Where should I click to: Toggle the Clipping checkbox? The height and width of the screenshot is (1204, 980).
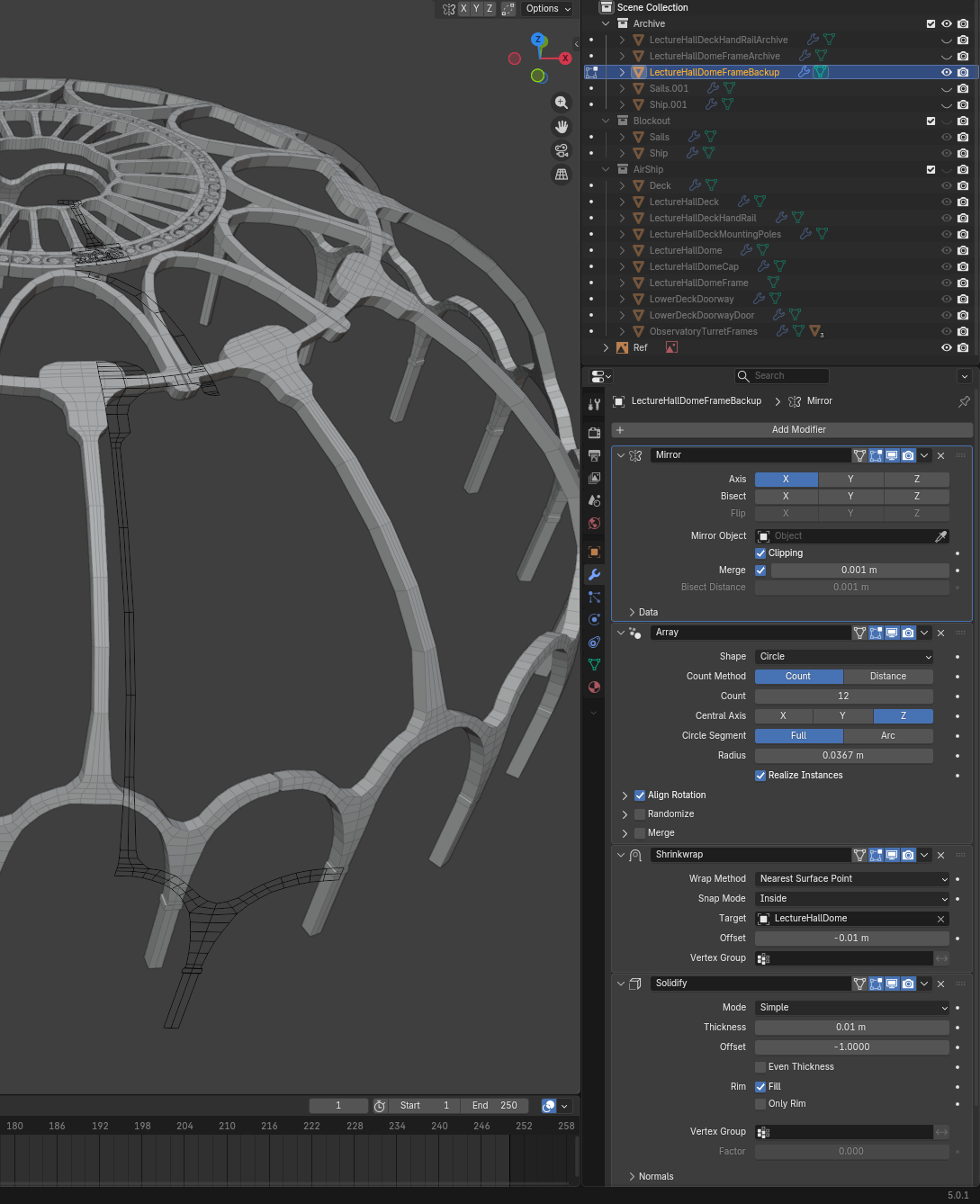coord(760,553)
